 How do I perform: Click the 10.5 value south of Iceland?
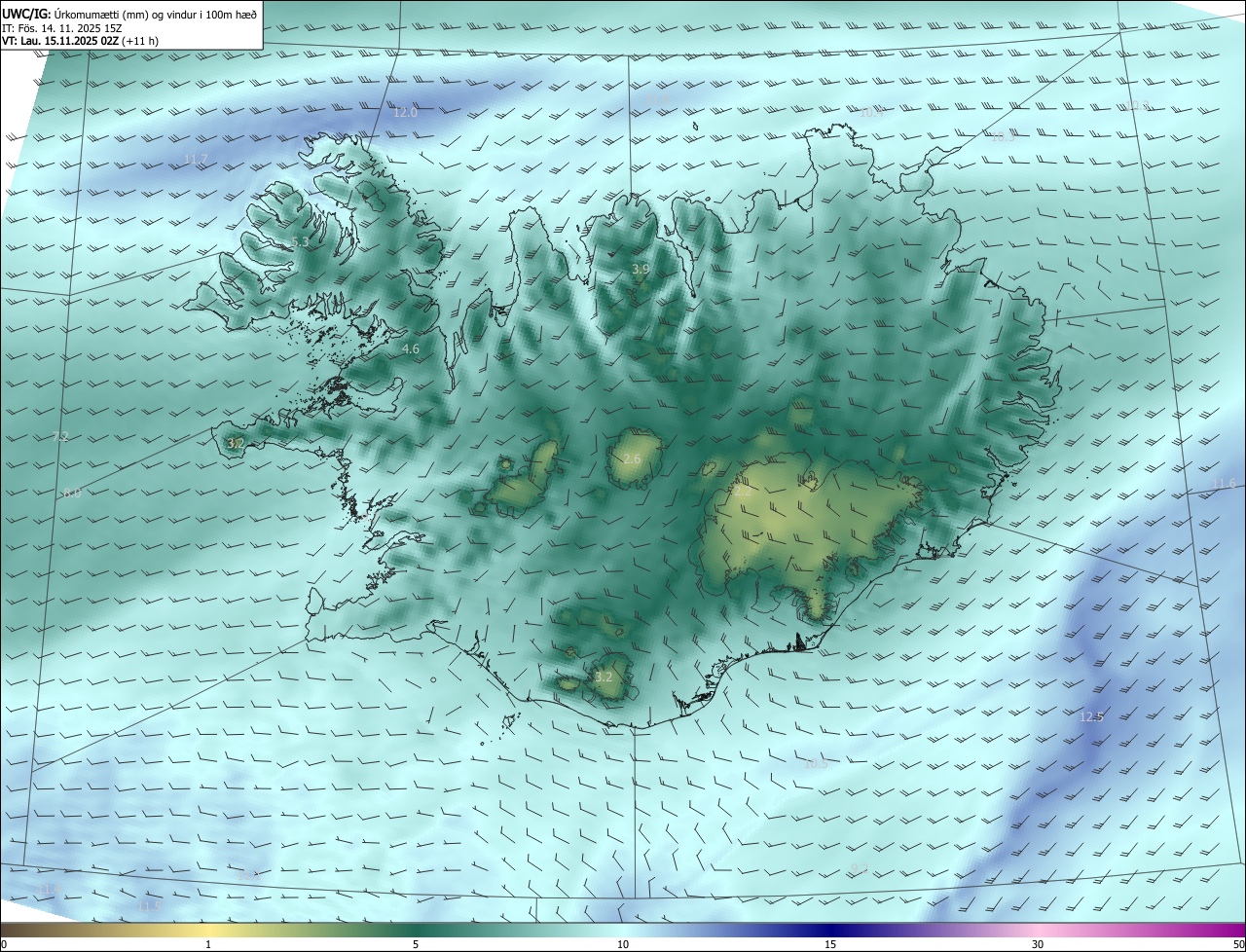[816, 764]
